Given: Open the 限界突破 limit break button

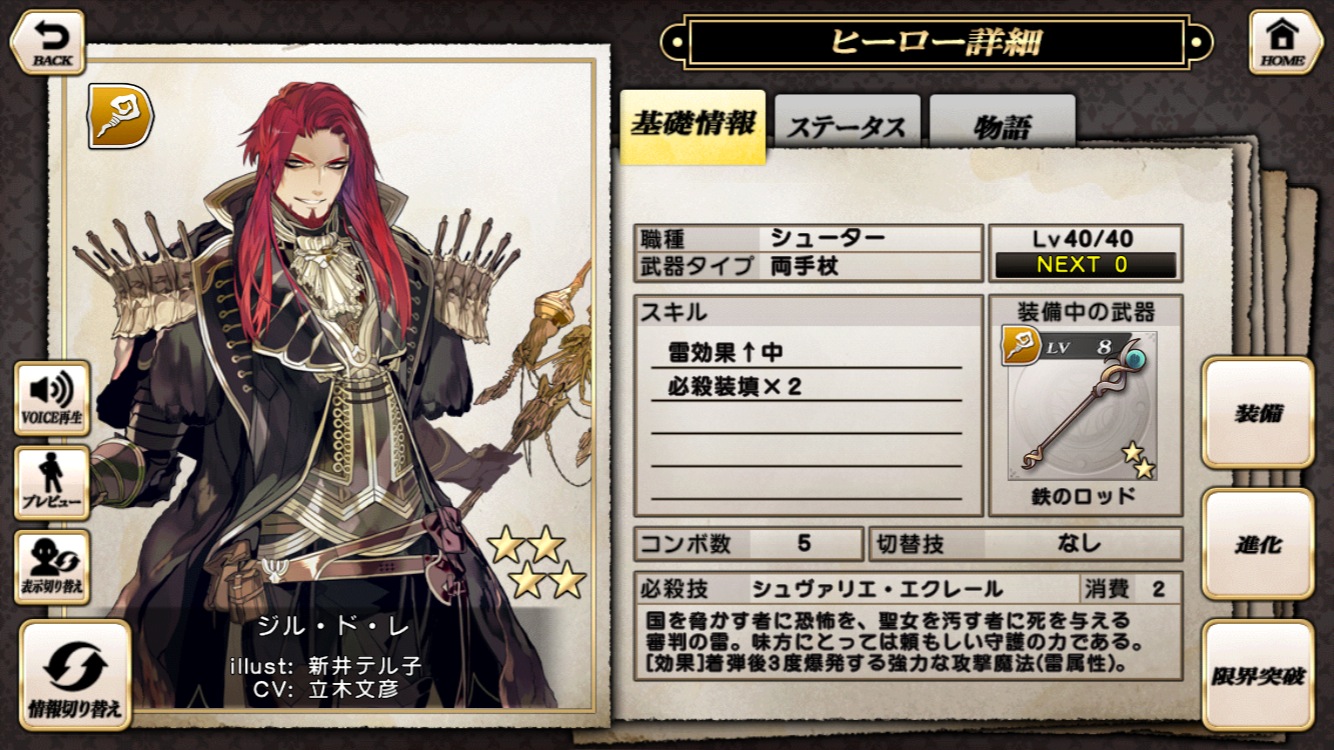Looking at the screenshot, I should (1258, 675).
